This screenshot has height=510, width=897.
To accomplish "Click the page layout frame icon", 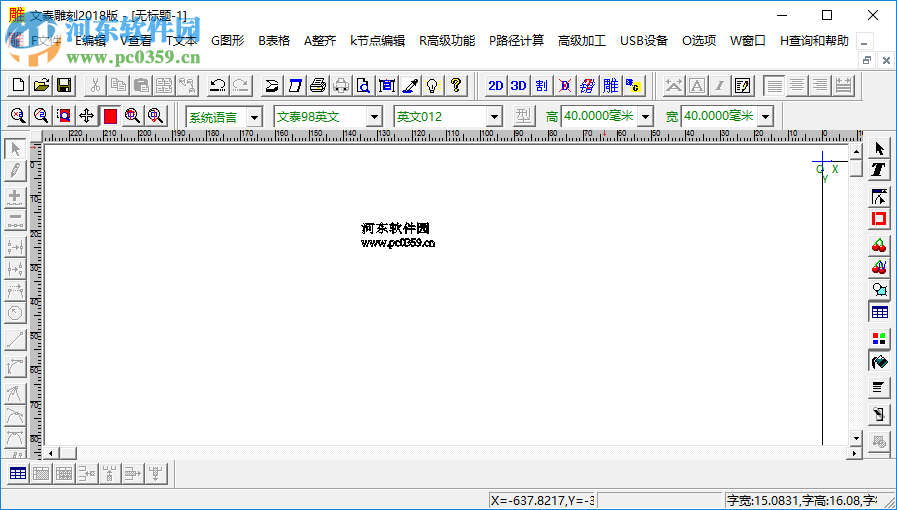I will pyautogui.click(x=387, y=86).
